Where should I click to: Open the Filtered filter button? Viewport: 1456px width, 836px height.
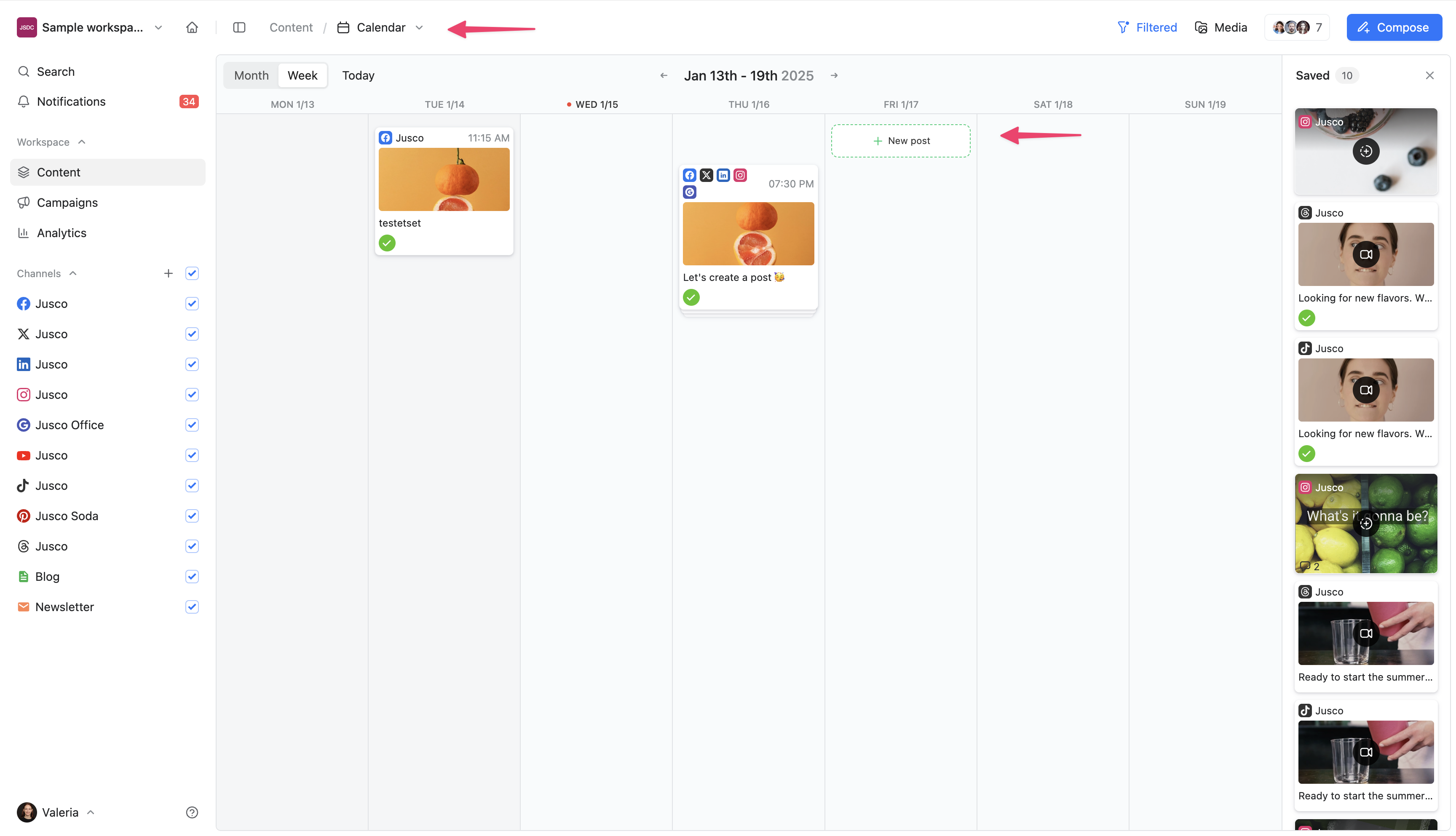(1146, 27)
